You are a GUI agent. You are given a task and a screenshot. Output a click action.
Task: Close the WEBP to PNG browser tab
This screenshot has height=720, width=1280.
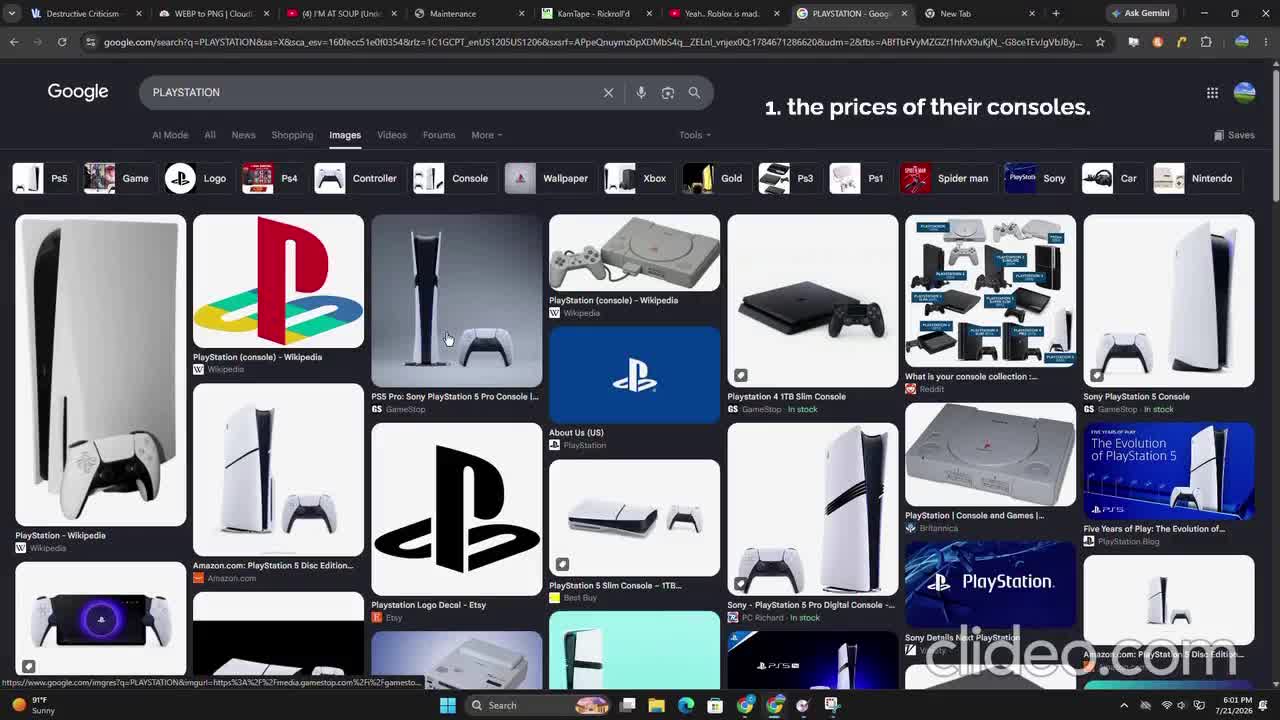pyautogui.click(x=266, y=13)
